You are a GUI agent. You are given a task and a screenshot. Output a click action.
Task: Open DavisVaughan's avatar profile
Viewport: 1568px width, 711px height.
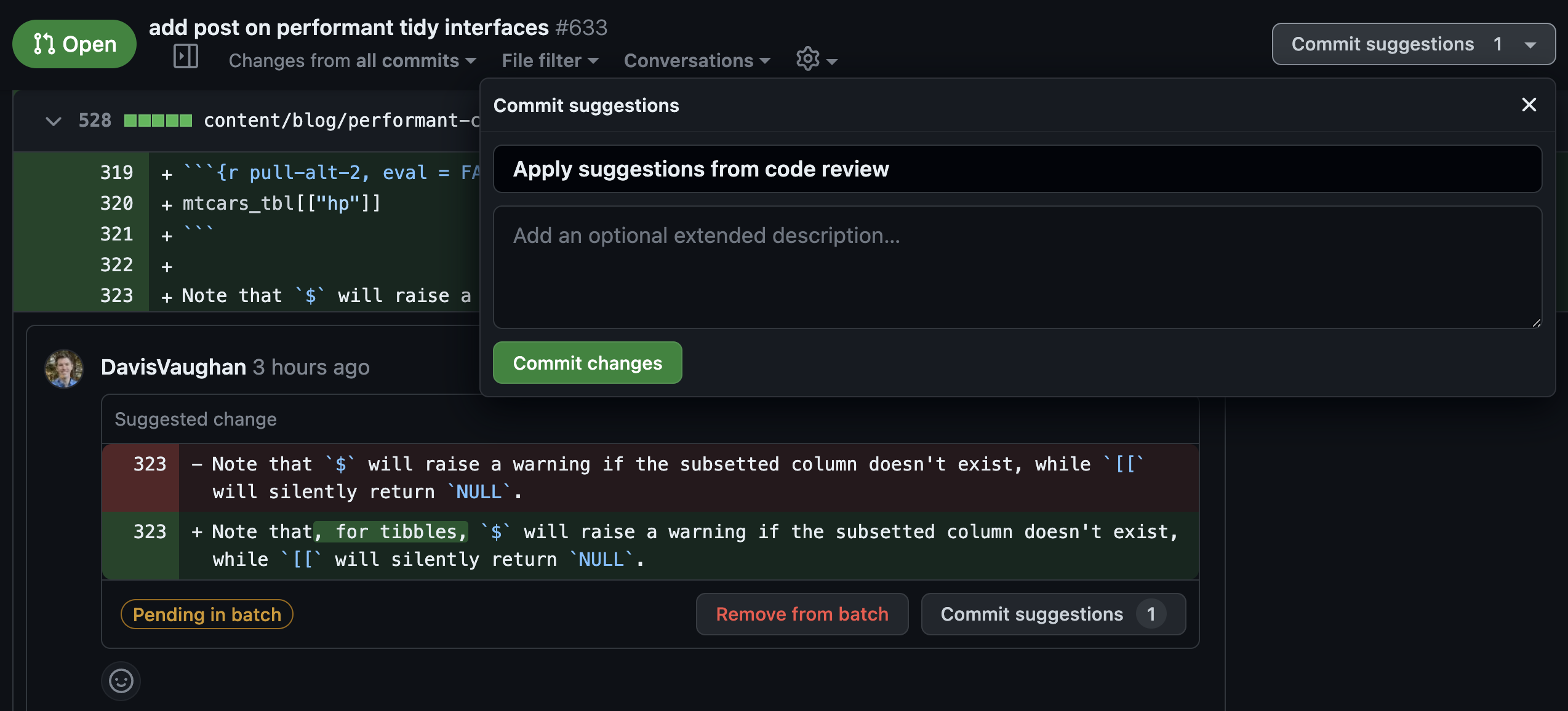64,368
